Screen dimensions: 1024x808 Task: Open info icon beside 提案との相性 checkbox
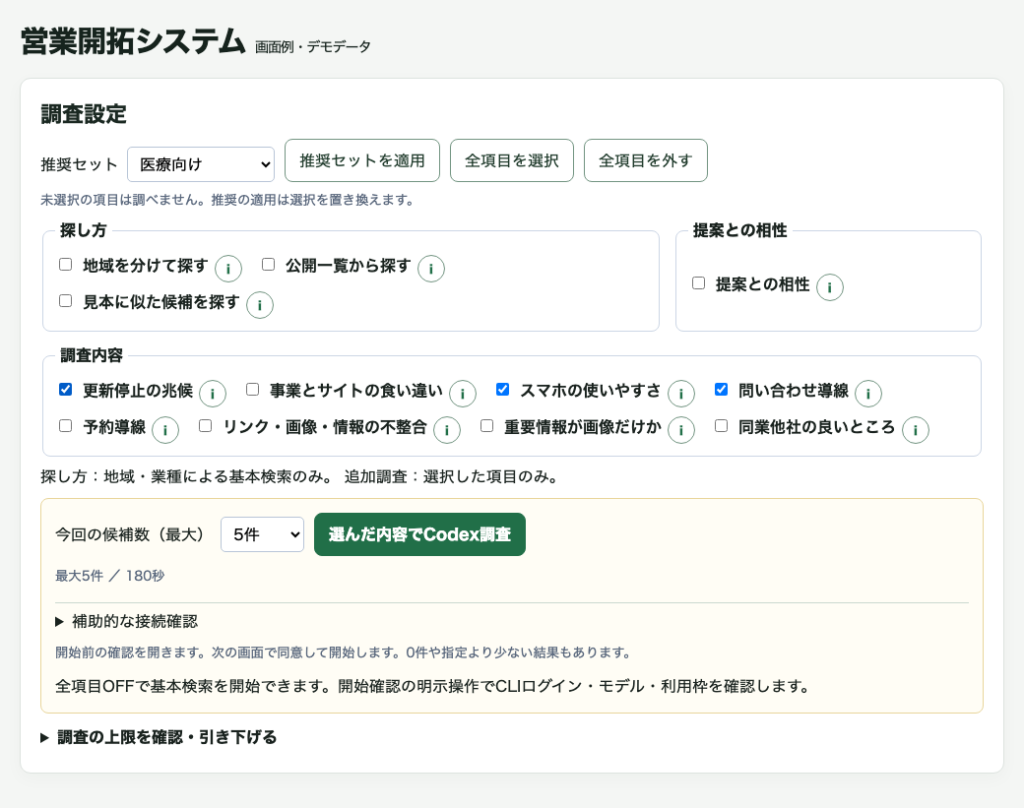click(829, 287)
